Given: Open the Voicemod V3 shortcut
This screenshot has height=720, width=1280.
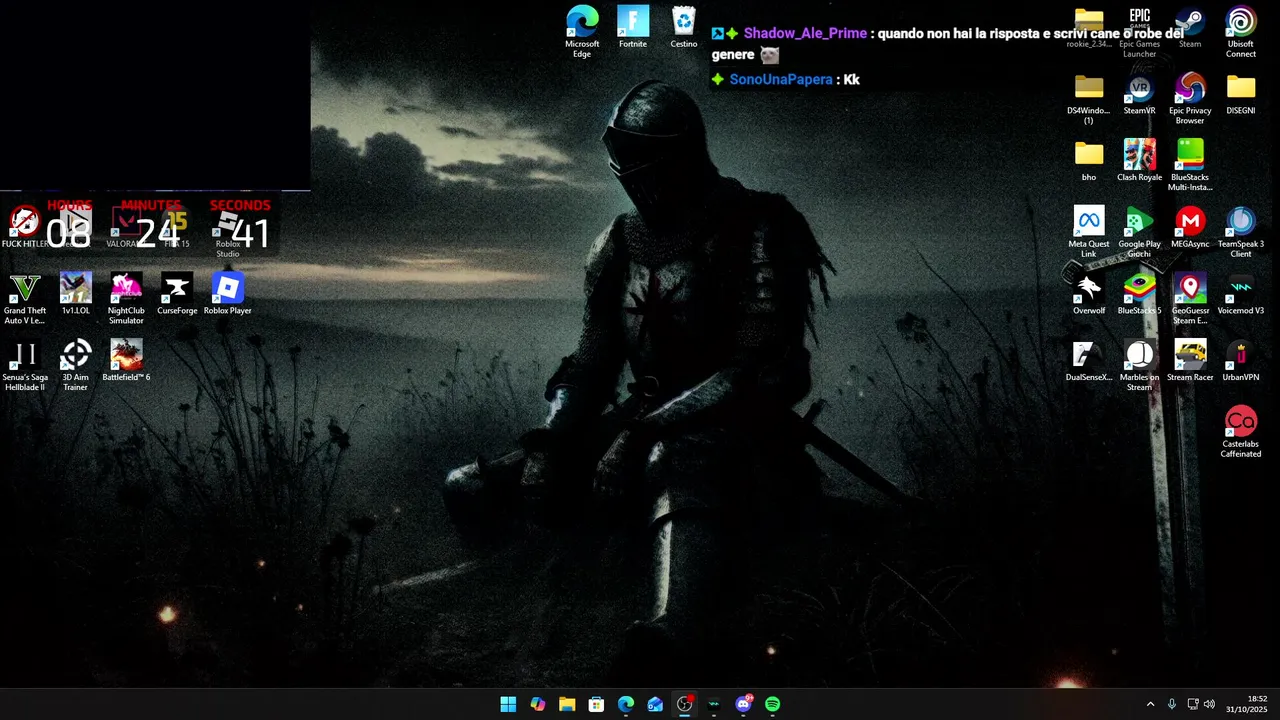Looking at the screenshot, I should click(1241, 294).
